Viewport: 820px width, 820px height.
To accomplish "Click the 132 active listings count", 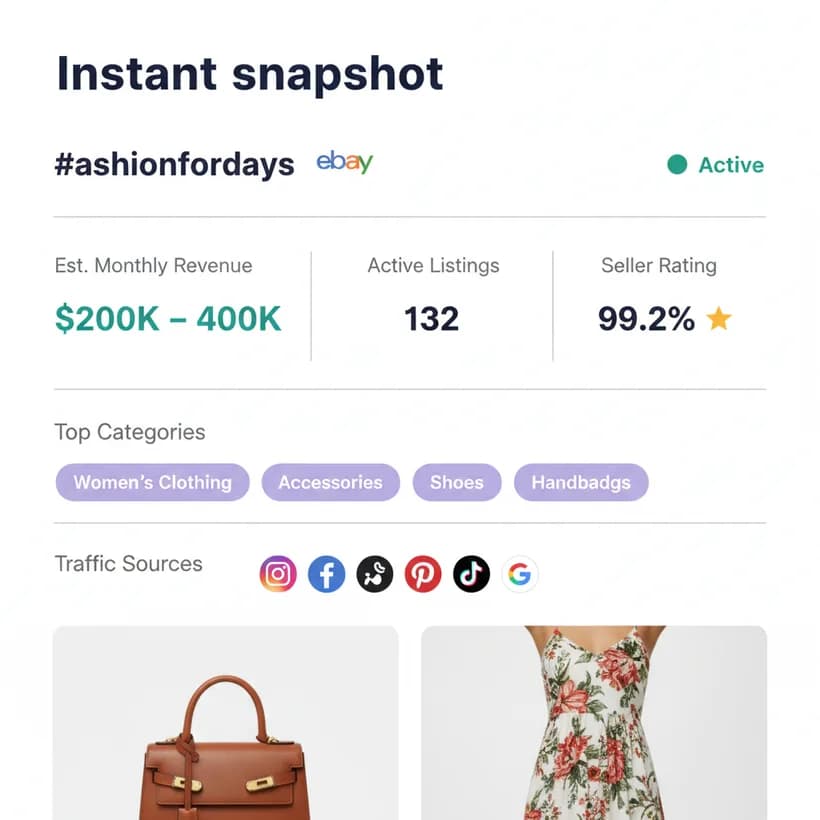I will click(x=431, y=318).
